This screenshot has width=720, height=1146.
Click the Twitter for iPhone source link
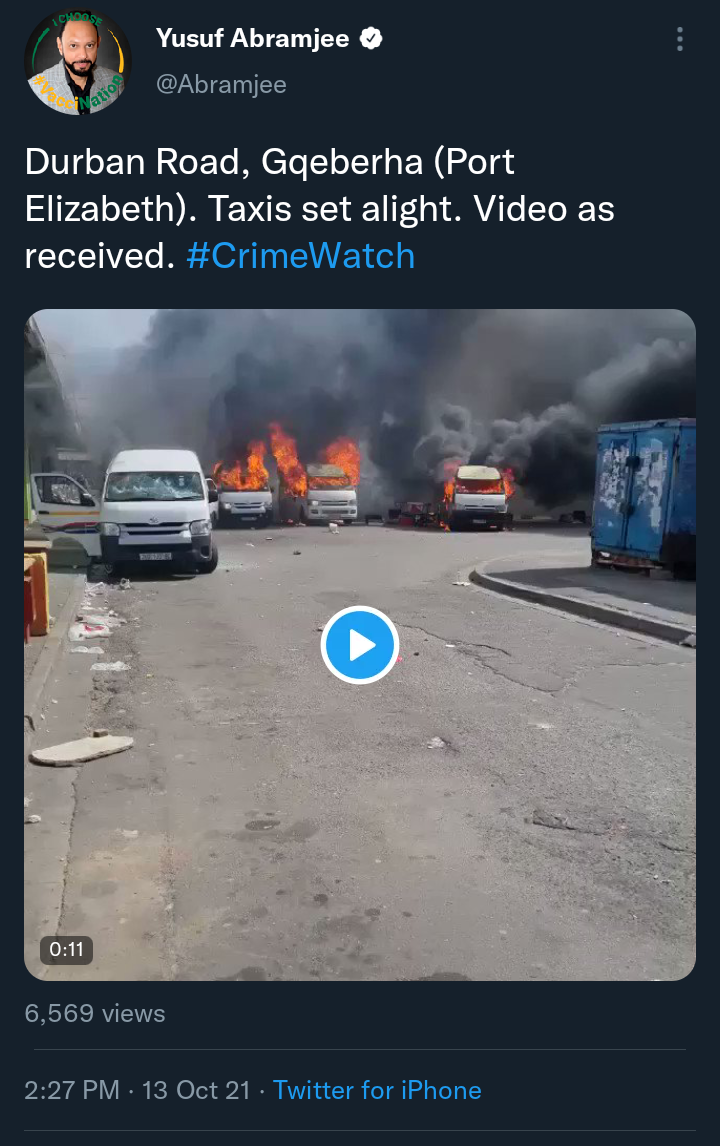377,1090
